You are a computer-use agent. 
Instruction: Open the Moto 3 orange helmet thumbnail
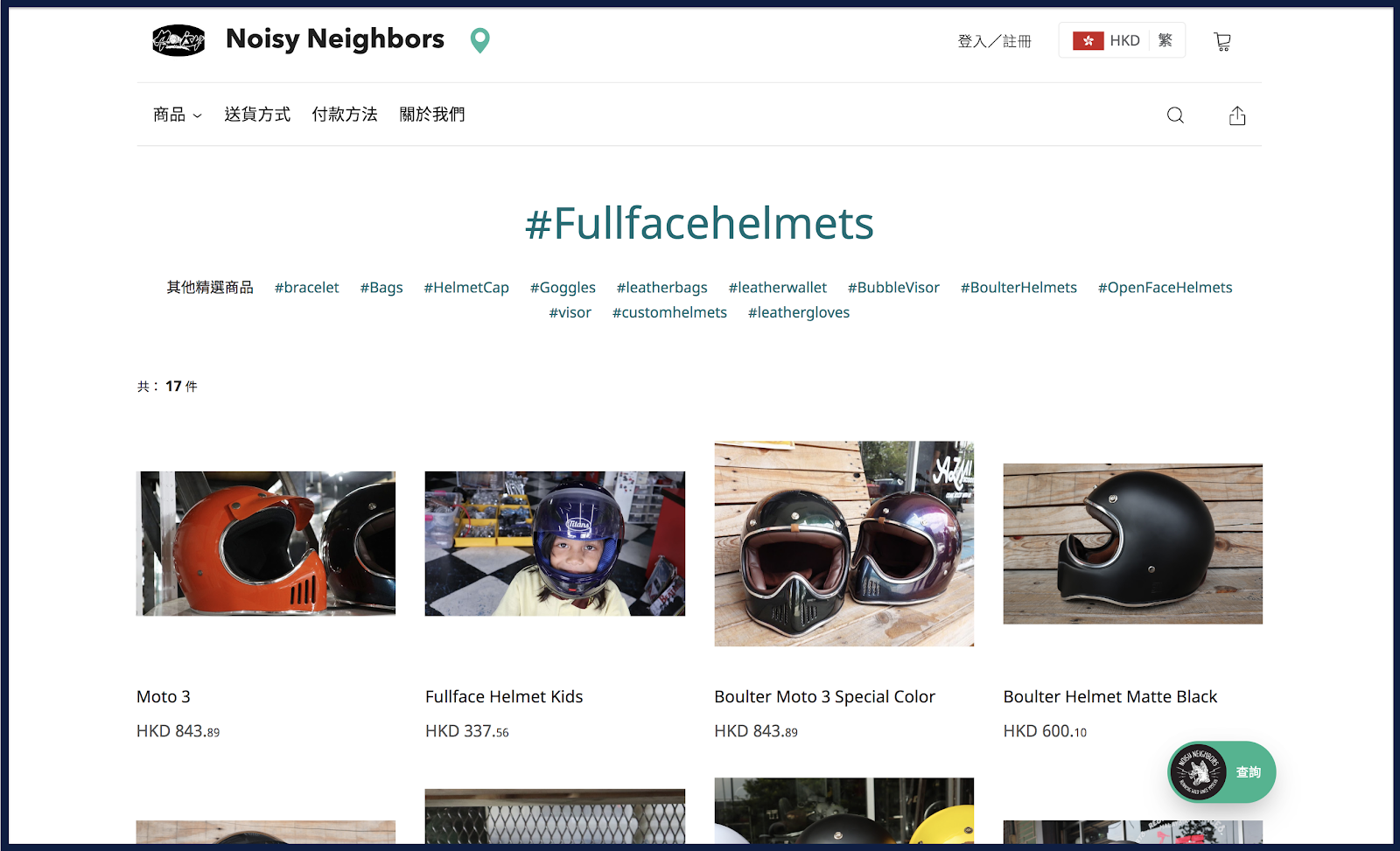[x=266, y=543]
